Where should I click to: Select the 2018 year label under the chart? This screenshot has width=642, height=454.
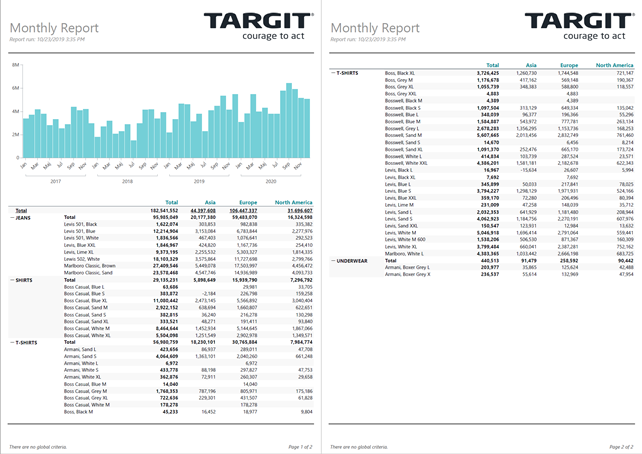click(127, 181)
